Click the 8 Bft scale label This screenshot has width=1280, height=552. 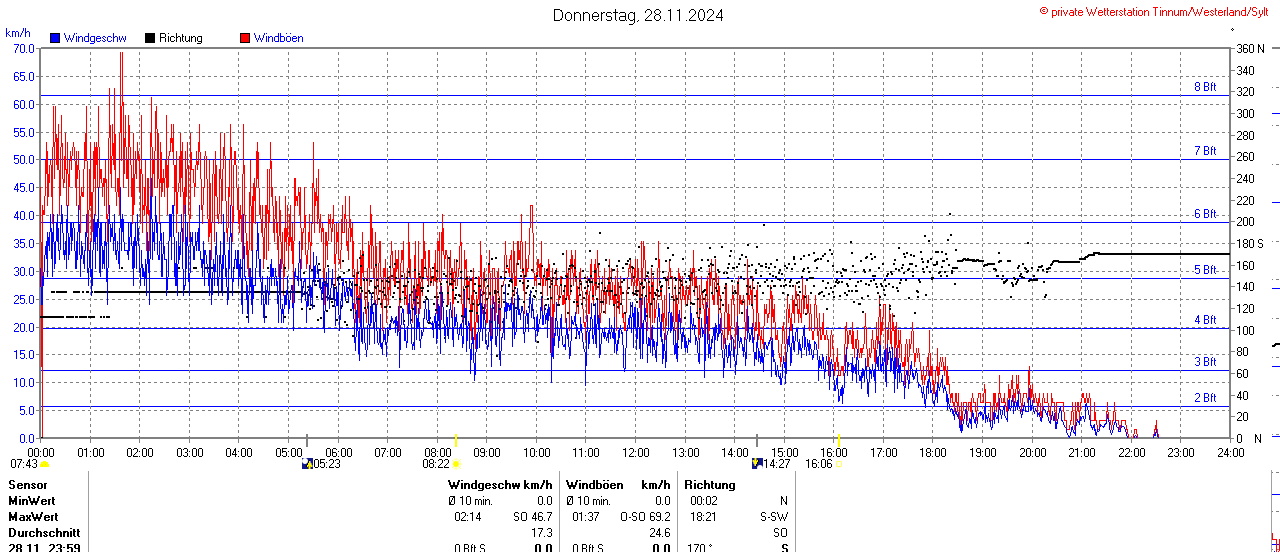coord(1205,87)
